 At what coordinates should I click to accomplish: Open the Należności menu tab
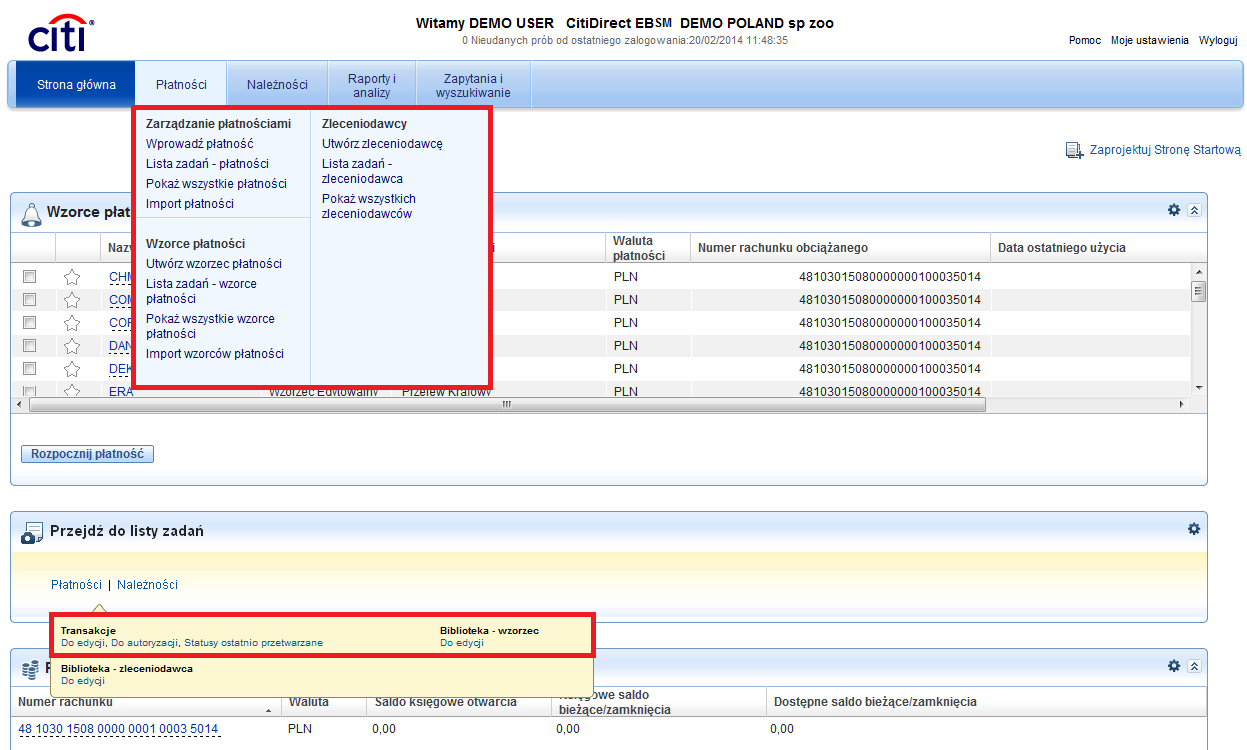[277, 85]
